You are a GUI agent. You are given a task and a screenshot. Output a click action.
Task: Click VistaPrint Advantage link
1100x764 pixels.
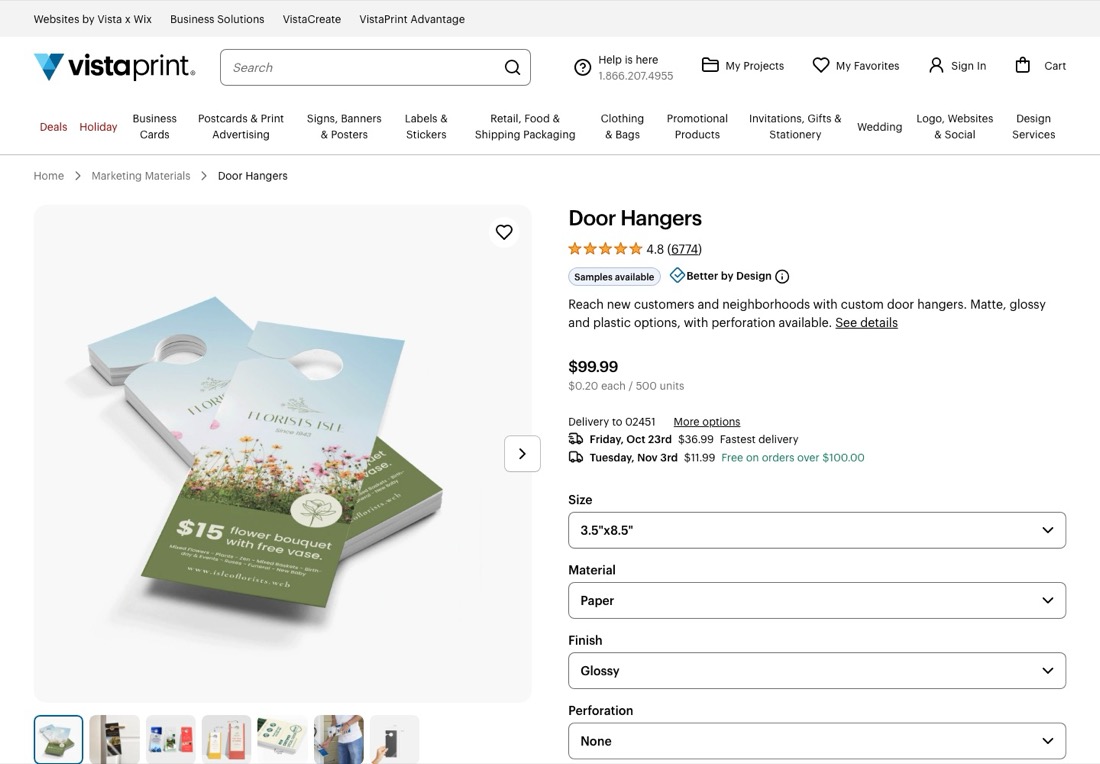click(x=412, y=19)
